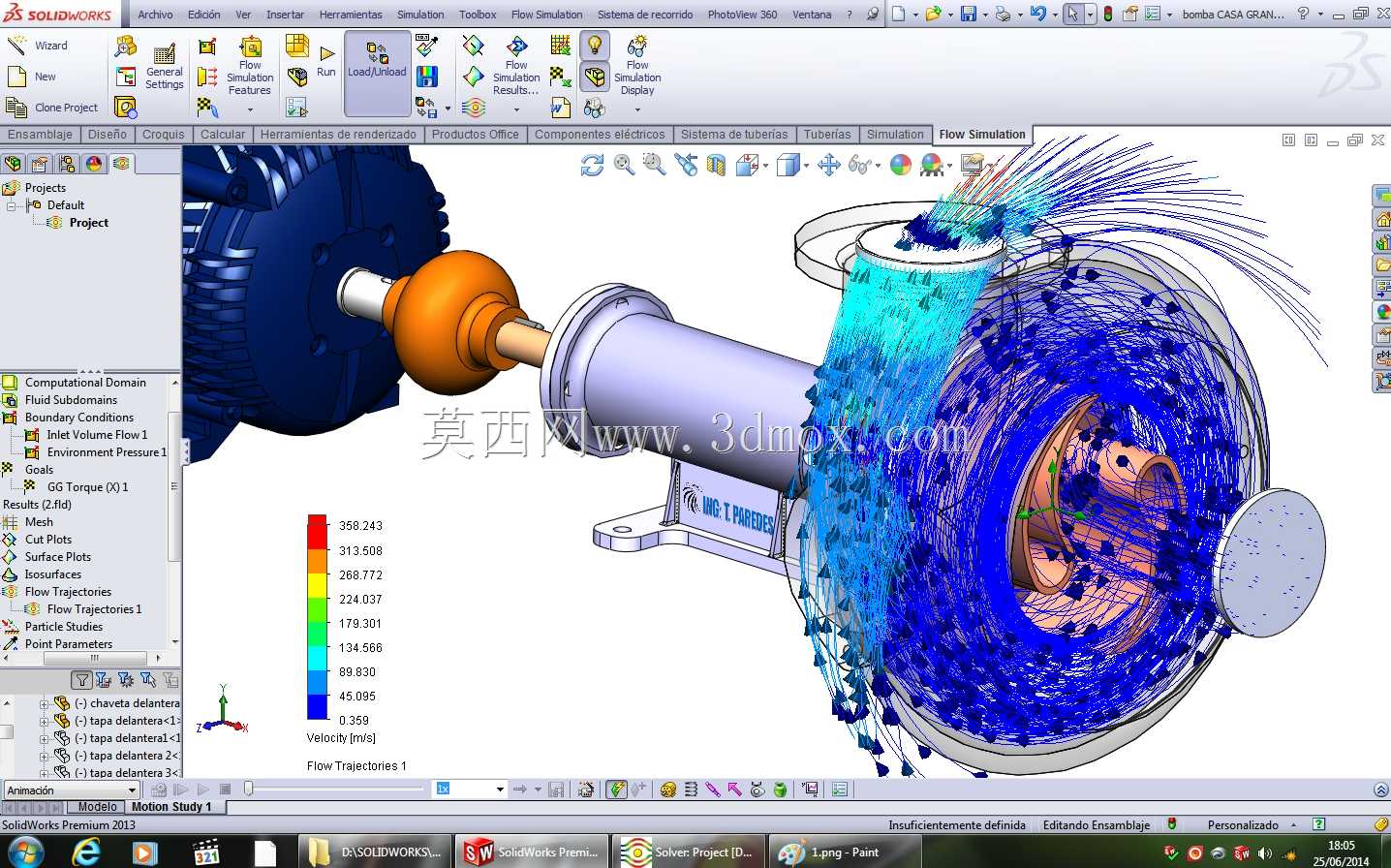The width and height of the screenshot is (1391, 868).
Task: Click the tree horizontal scrollbar thumb
Action: pos(94,658)
